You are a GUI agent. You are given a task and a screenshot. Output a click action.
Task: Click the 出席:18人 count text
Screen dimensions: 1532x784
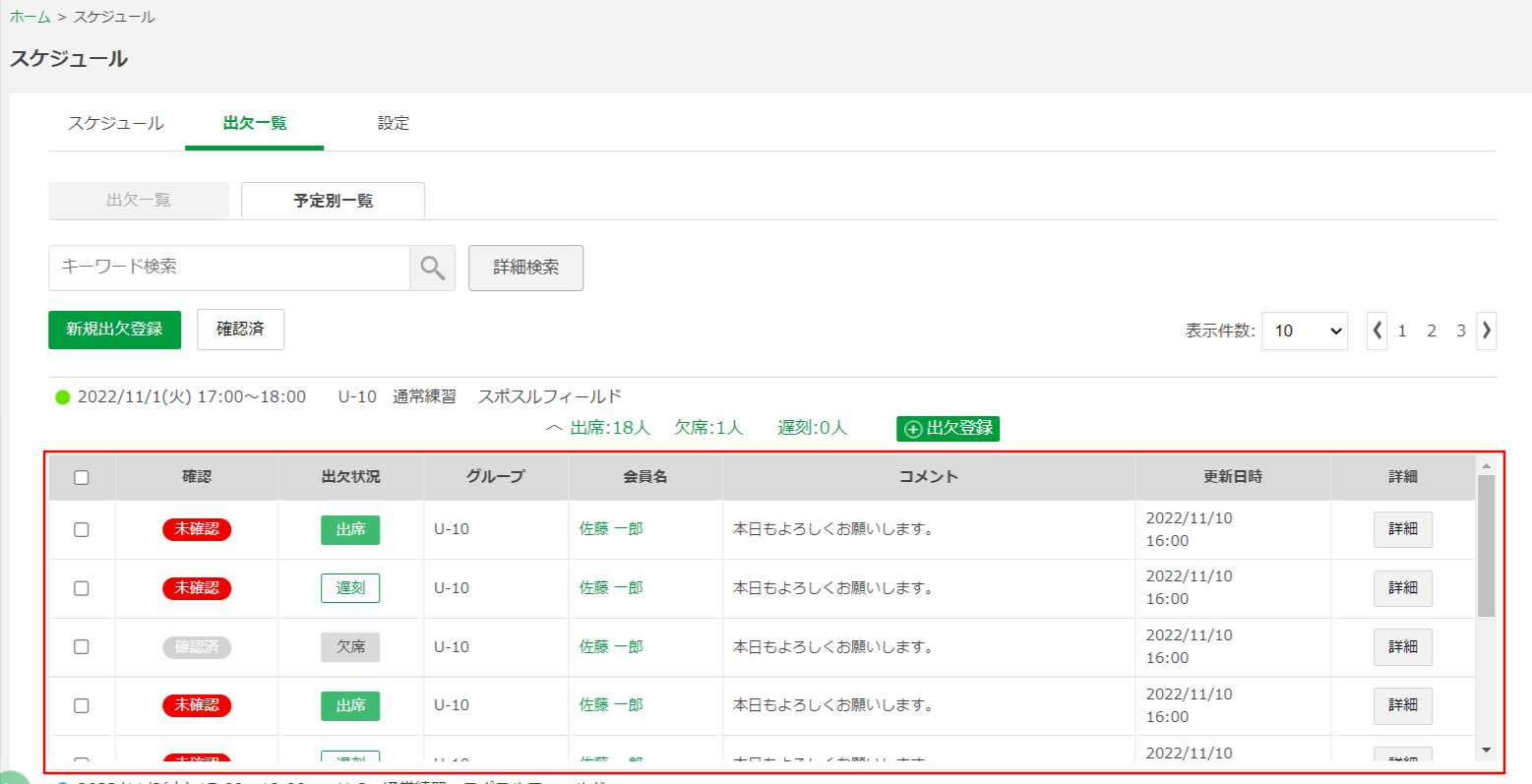[610, 428]
